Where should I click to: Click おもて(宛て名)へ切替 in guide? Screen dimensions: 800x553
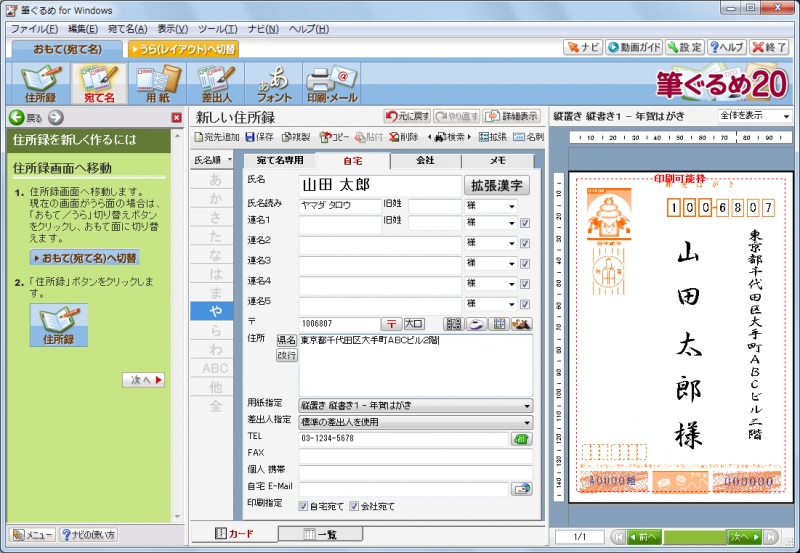(85, 258)
